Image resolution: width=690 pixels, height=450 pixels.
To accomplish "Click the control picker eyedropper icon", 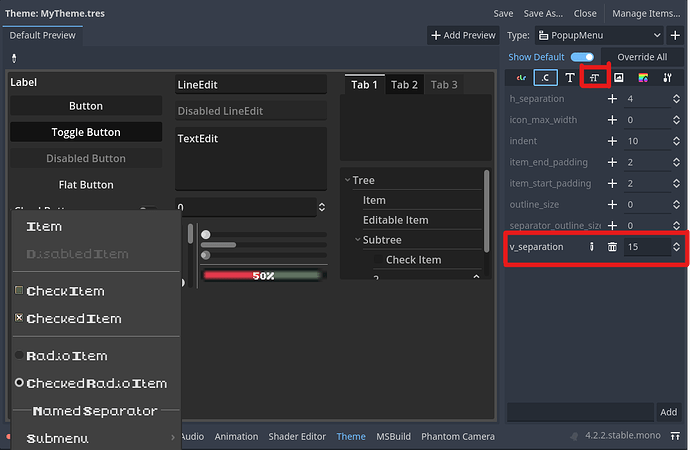I will pos(14,58).
